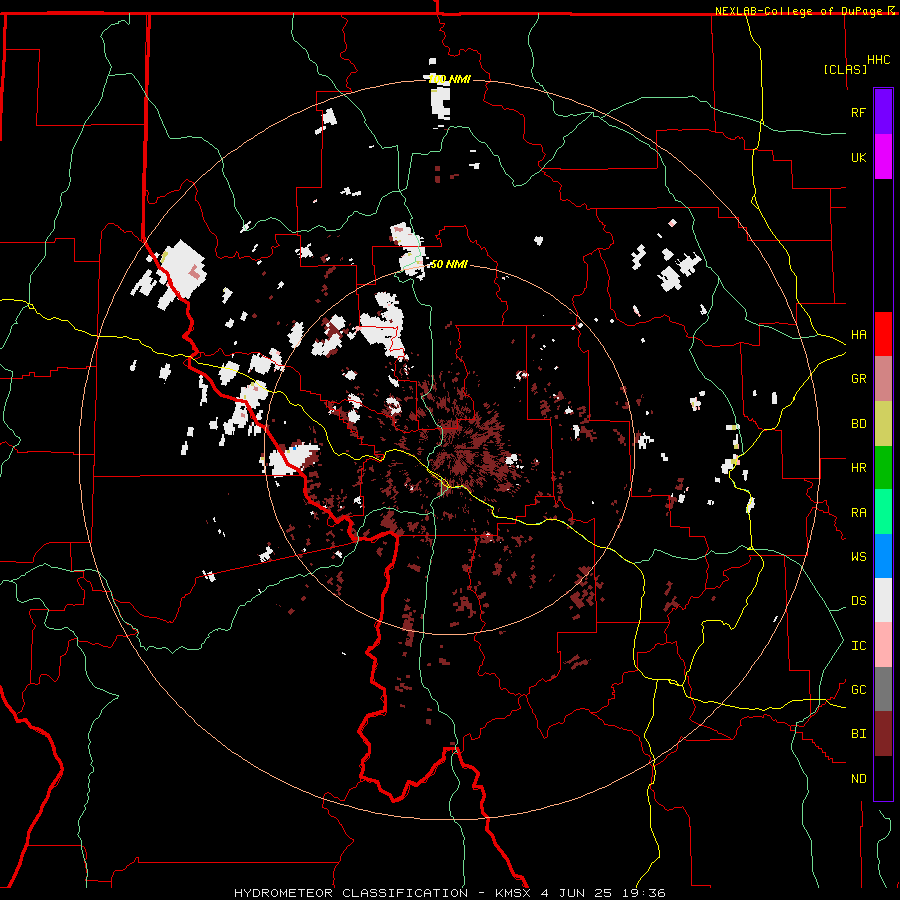Select the GC gray legend swatch

(883, 689)
